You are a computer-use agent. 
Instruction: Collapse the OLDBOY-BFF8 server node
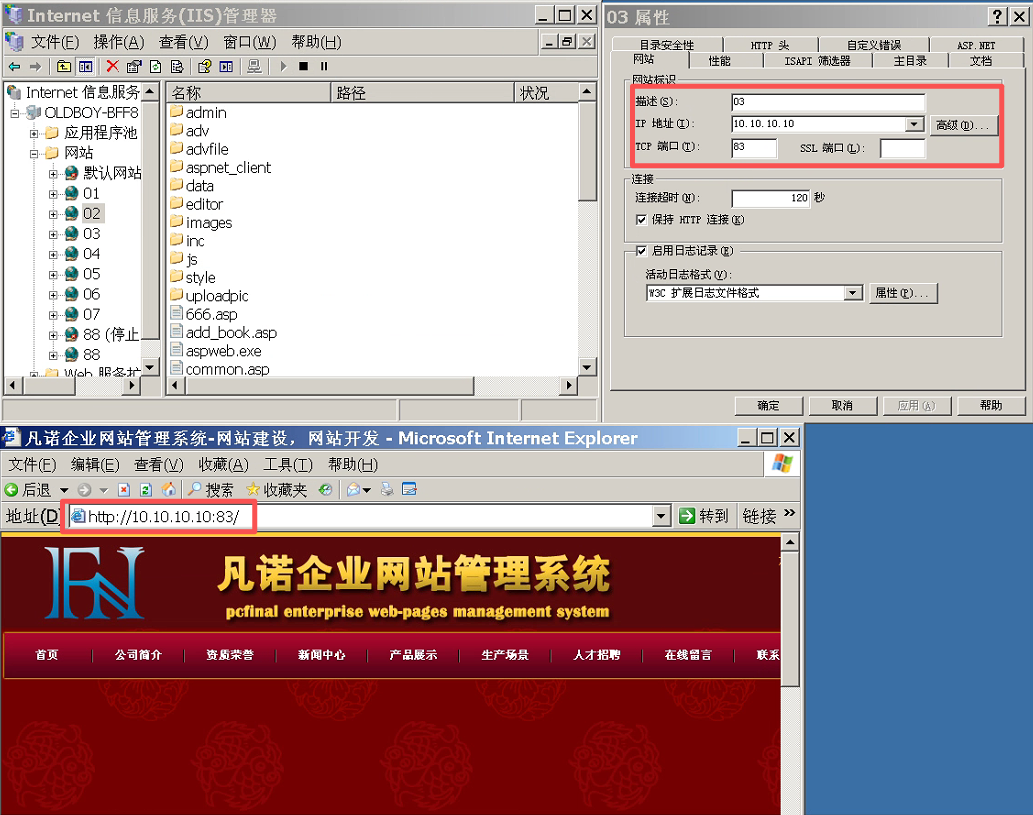14,113
